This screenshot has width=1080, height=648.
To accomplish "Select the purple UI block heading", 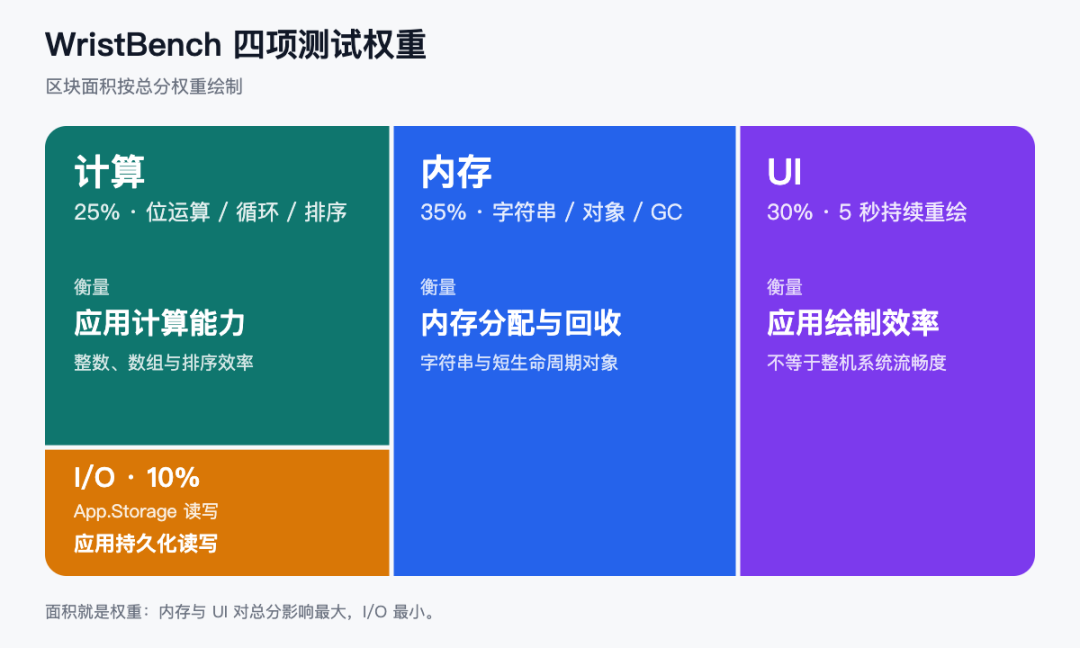I will [x=785, y=171].
